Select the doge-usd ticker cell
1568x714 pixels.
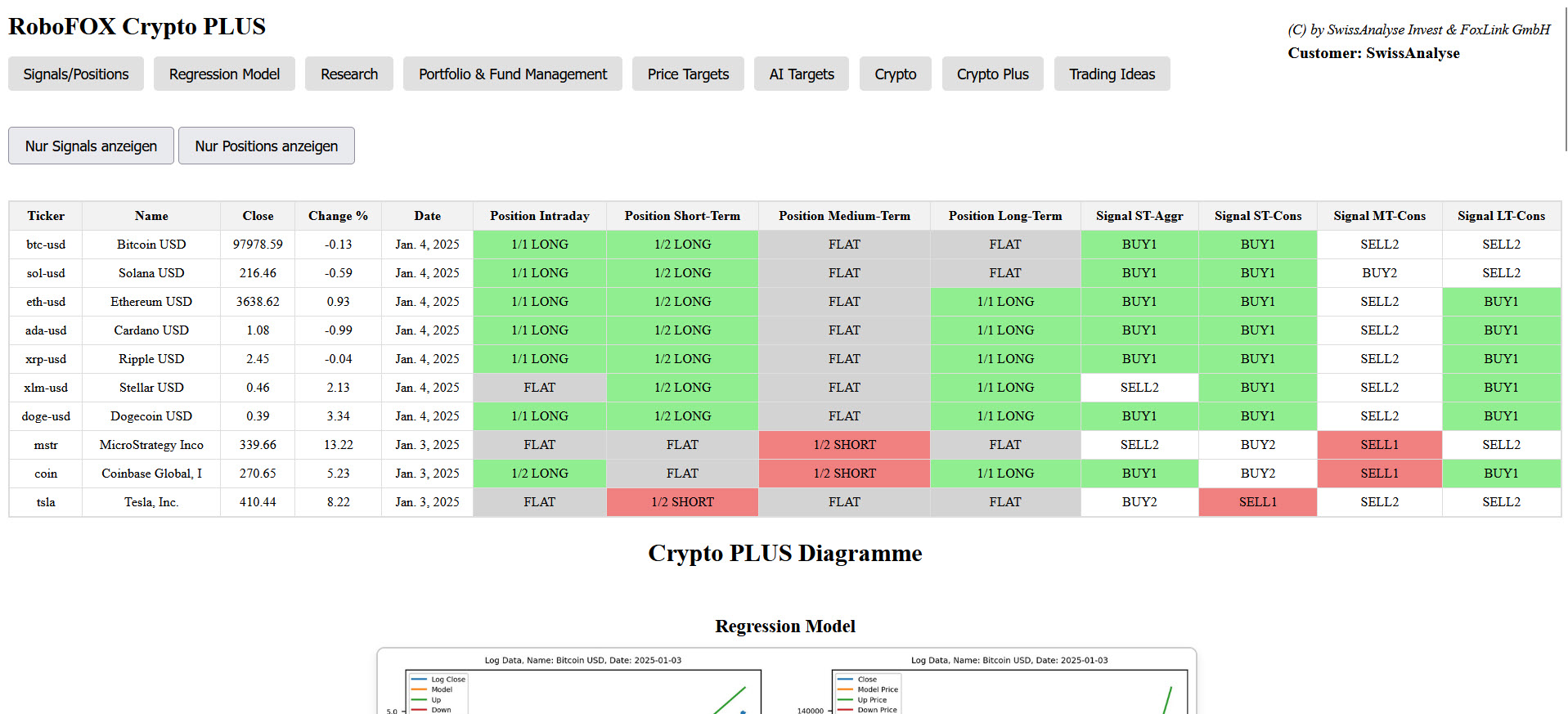[46, 416]
